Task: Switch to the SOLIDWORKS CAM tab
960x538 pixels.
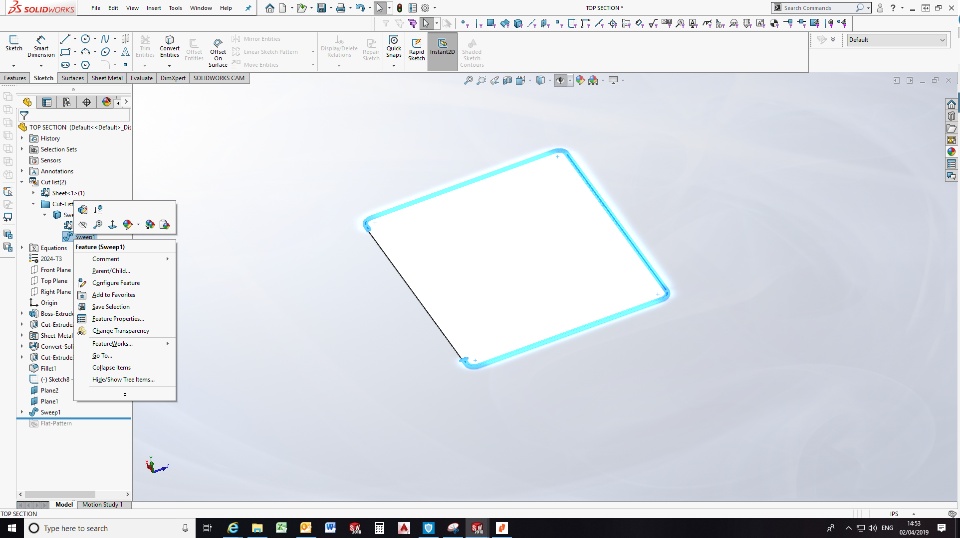Action: coord(219,78)
